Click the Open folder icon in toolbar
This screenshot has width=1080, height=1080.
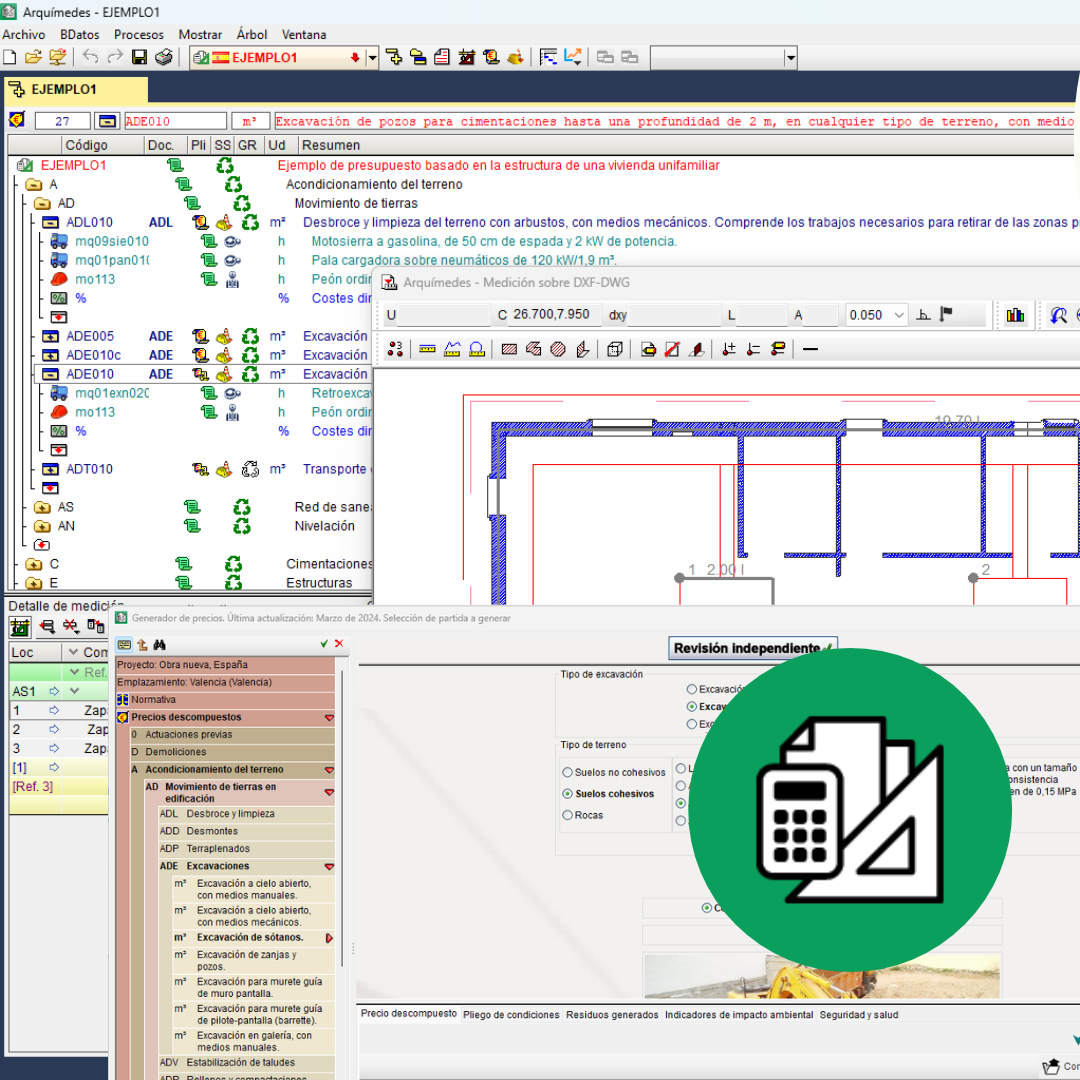(33, 57)
